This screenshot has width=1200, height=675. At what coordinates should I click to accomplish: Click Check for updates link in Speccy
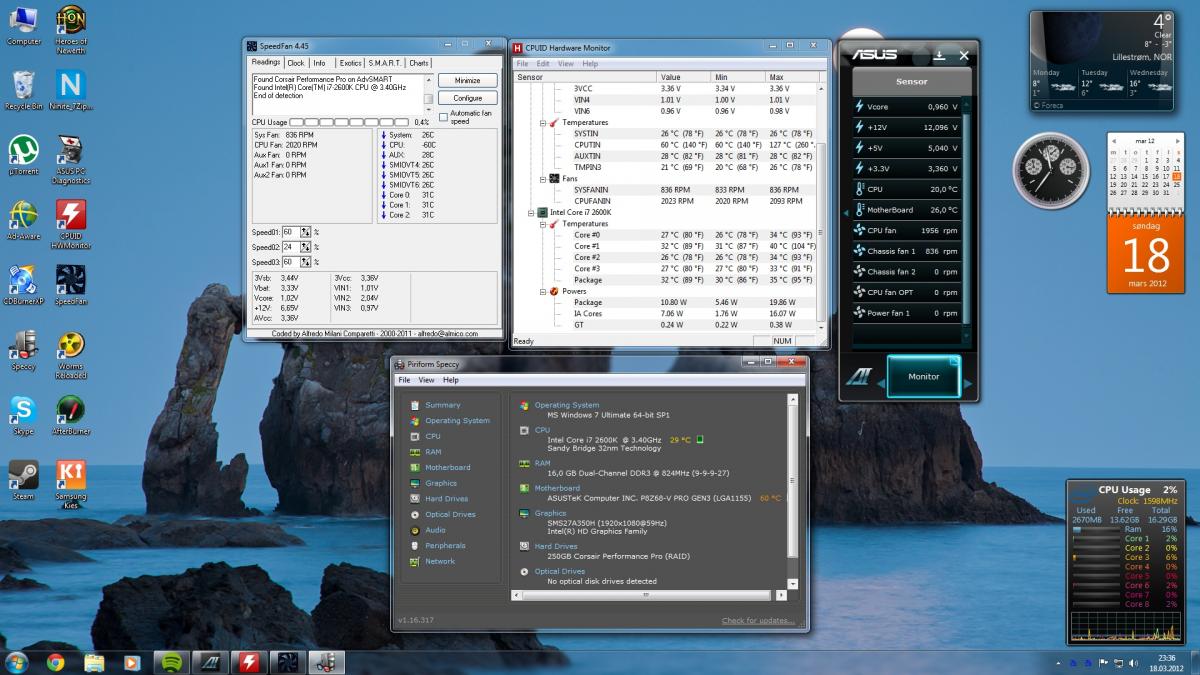click(758, 621)
